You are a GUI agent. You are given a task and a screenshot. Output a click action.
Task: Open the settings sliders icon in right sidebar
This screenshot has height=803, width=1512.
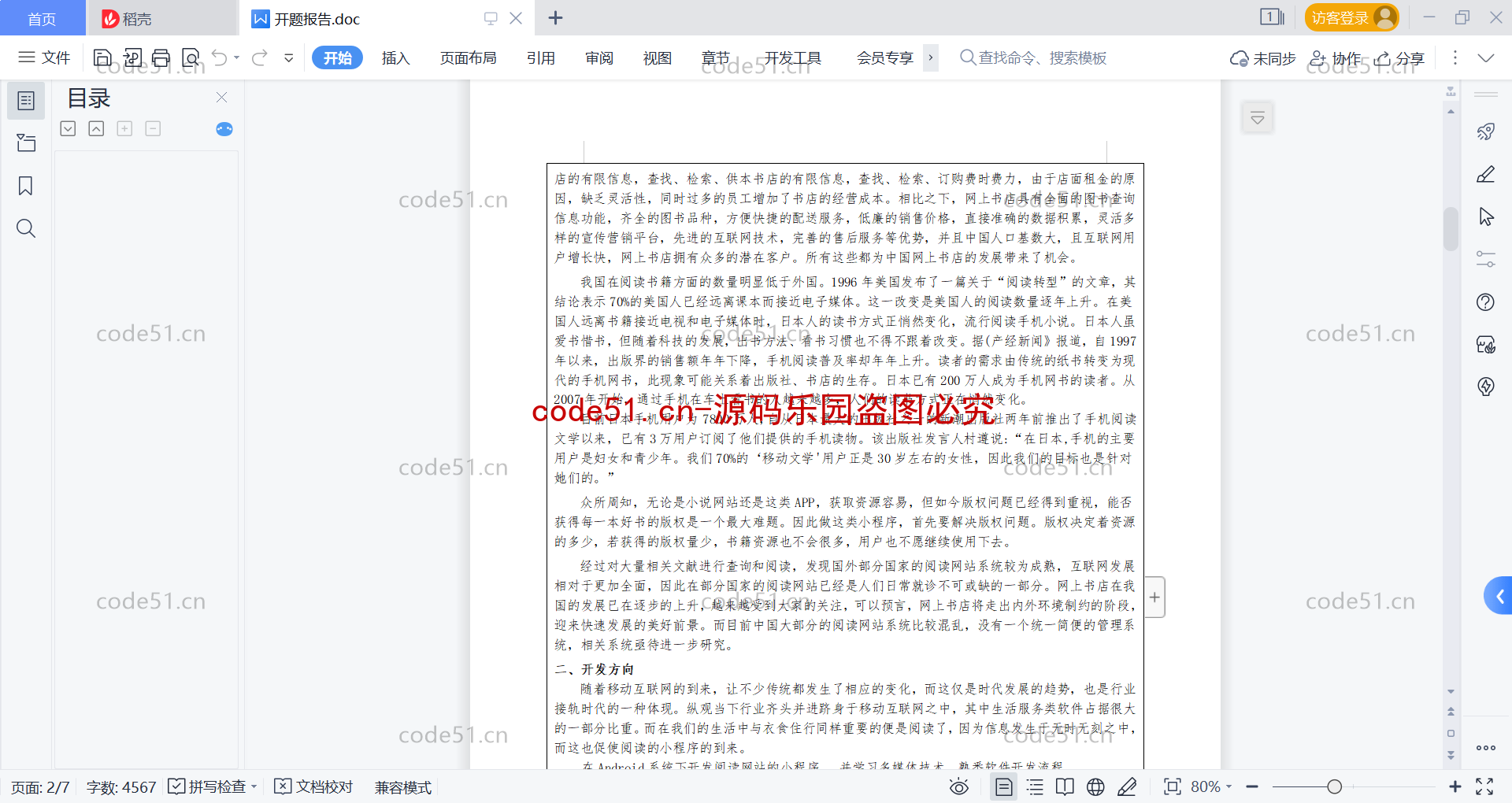click(x=1486, y=259)
